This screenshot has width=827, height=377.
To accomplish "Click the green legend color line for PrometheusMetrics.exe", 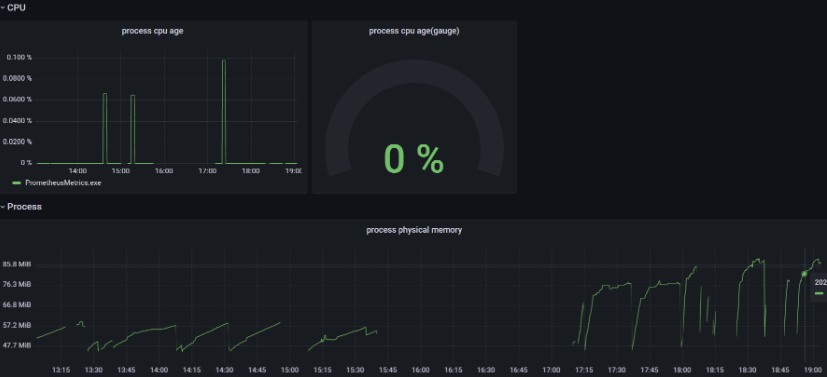I will click(x=16, y=183).
